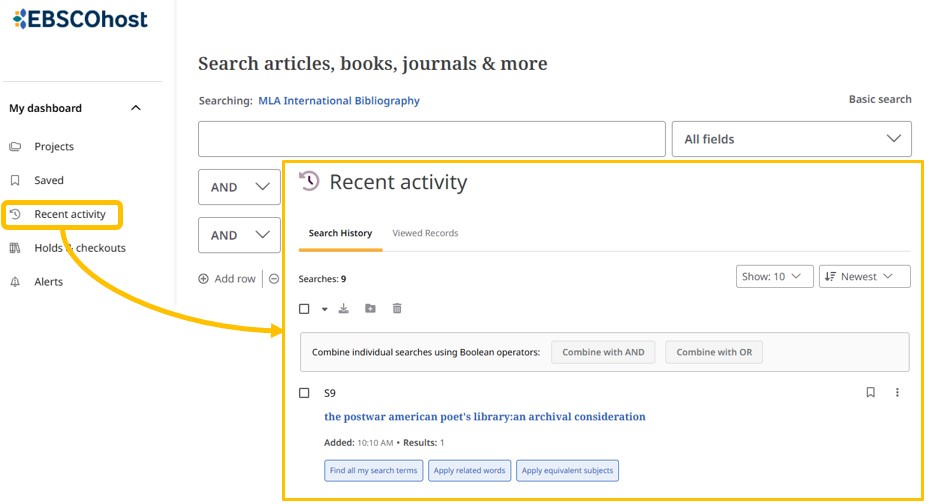Switch to the Viewed Records tab

(x=425, y=233)
